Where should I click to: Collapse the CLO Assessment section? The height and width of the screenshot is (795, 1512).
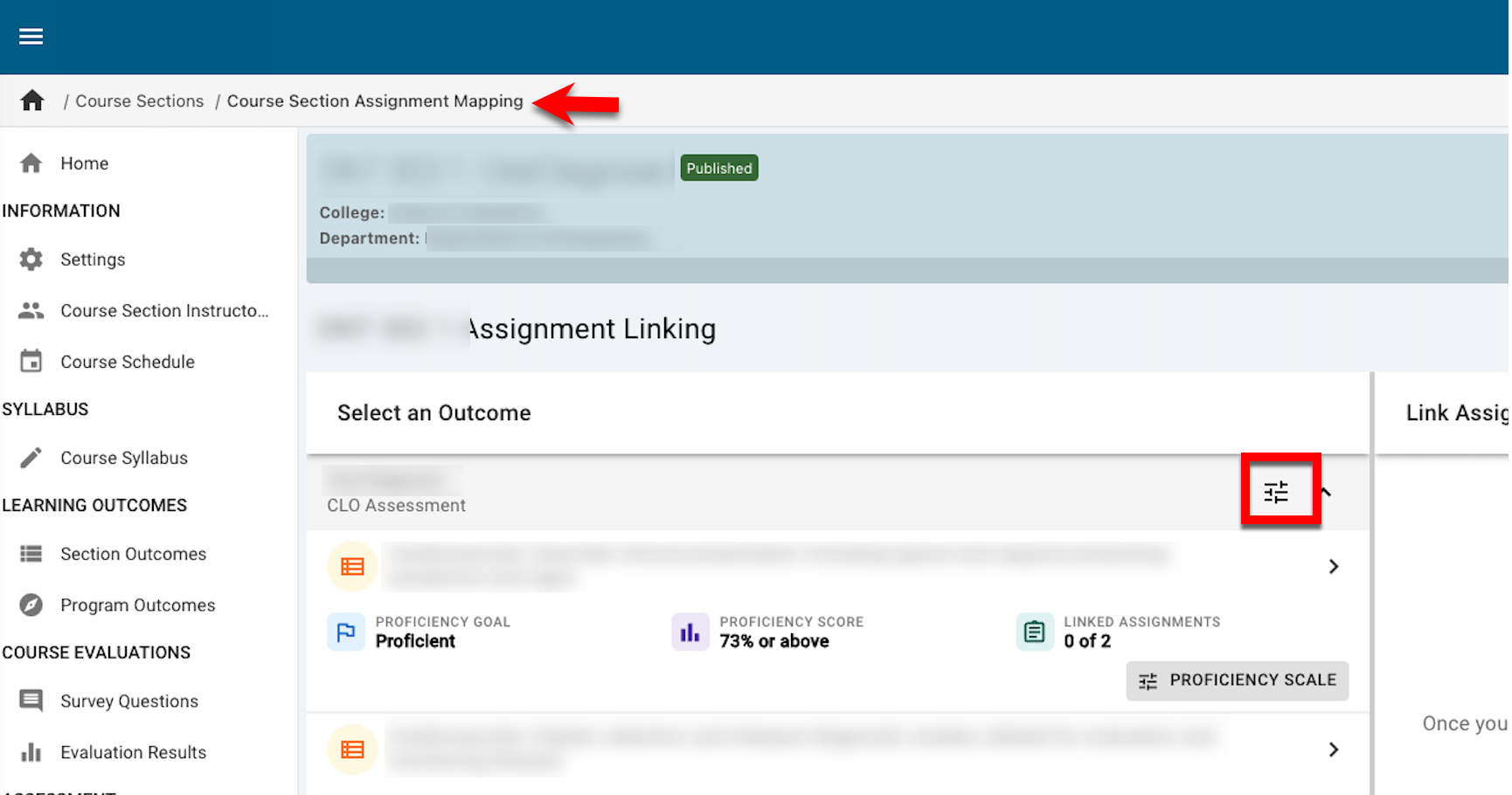[1327, 492]
